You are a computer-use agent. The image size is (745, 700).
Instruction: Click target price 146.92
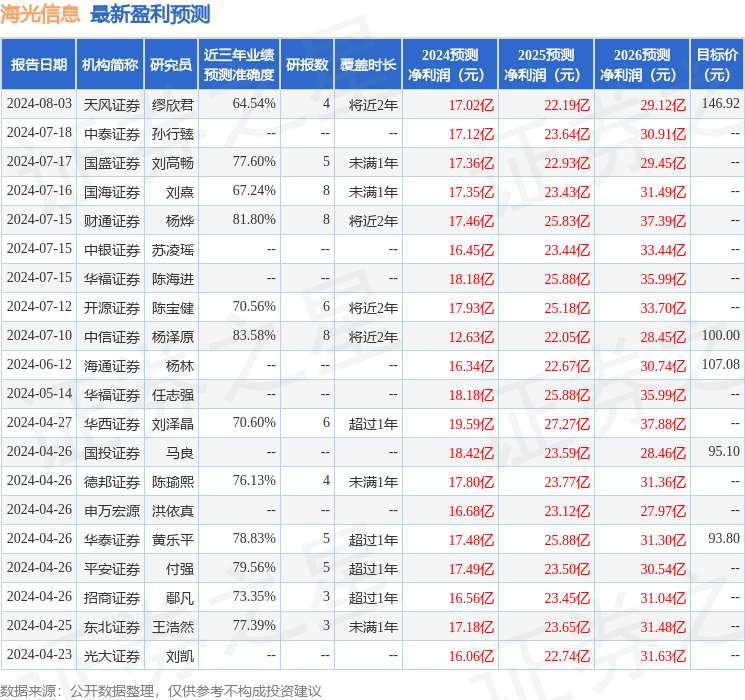point(720,104)
